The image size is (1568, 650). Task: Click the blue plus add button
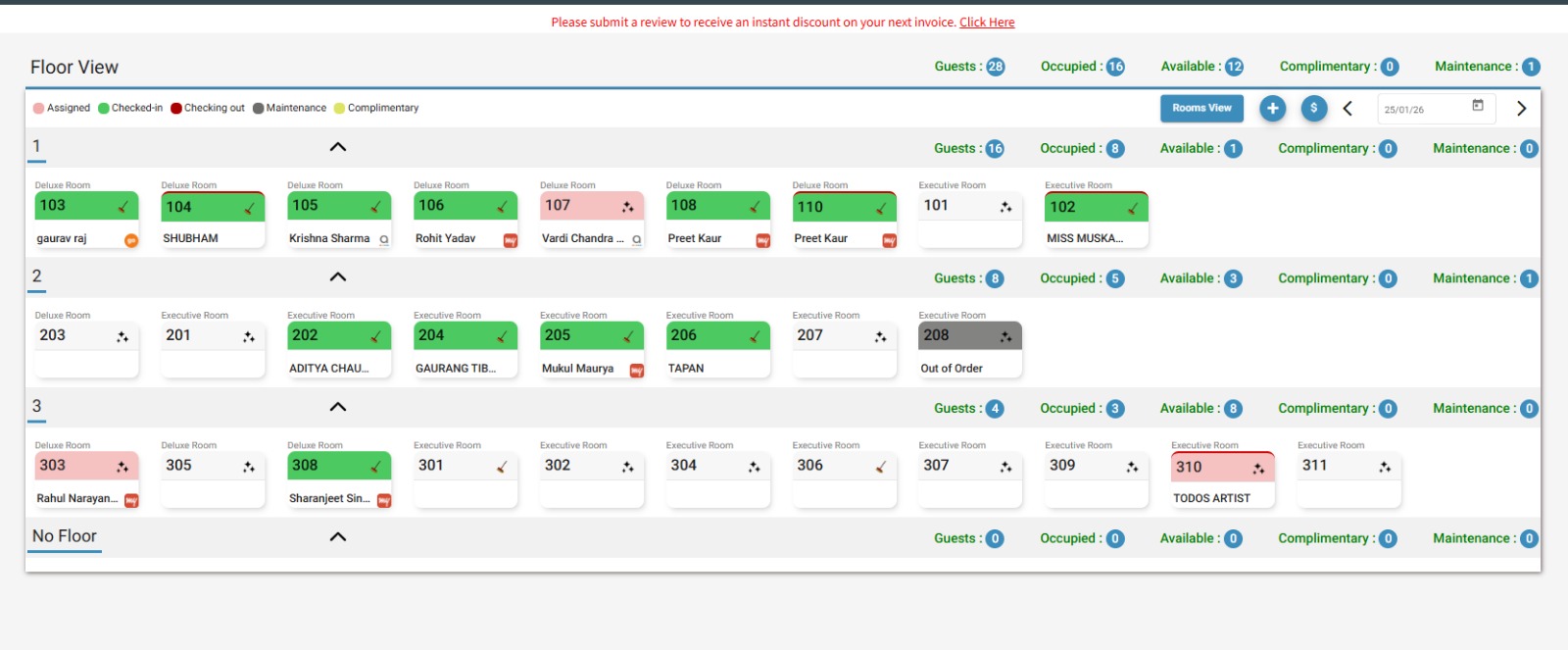(x=1272, y=109)
